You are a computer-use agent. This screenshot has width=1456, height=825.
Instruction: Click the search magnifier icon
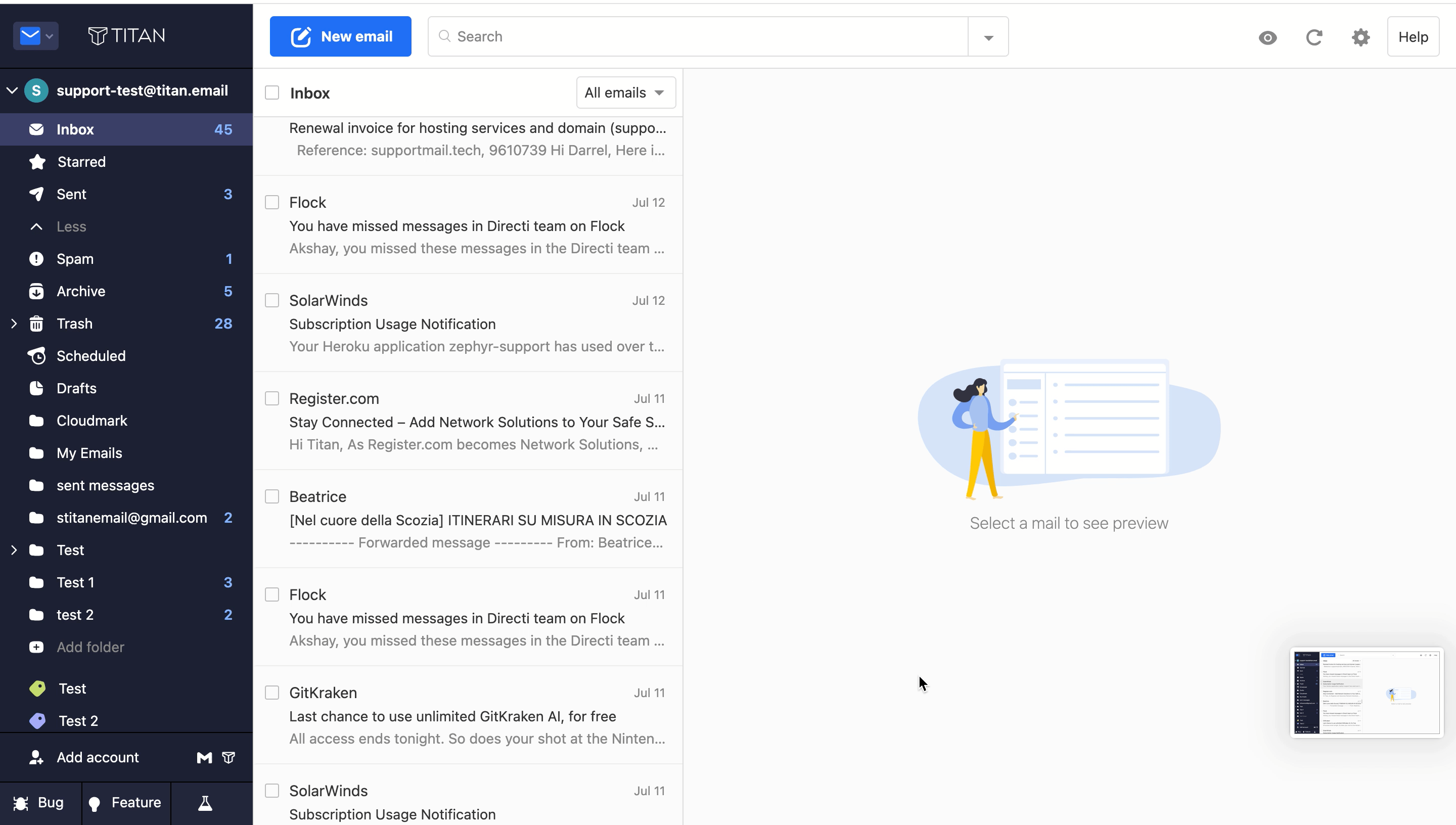(445, 36)
